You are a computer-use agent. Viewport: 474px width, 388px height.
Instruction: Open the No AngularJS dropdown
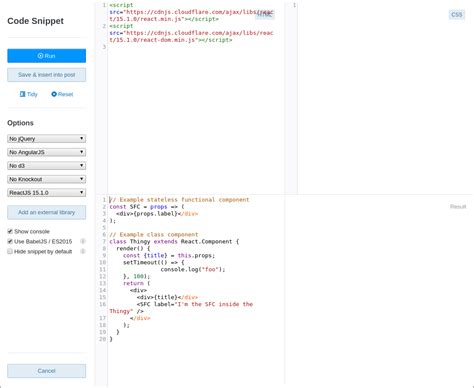[46, 152]
